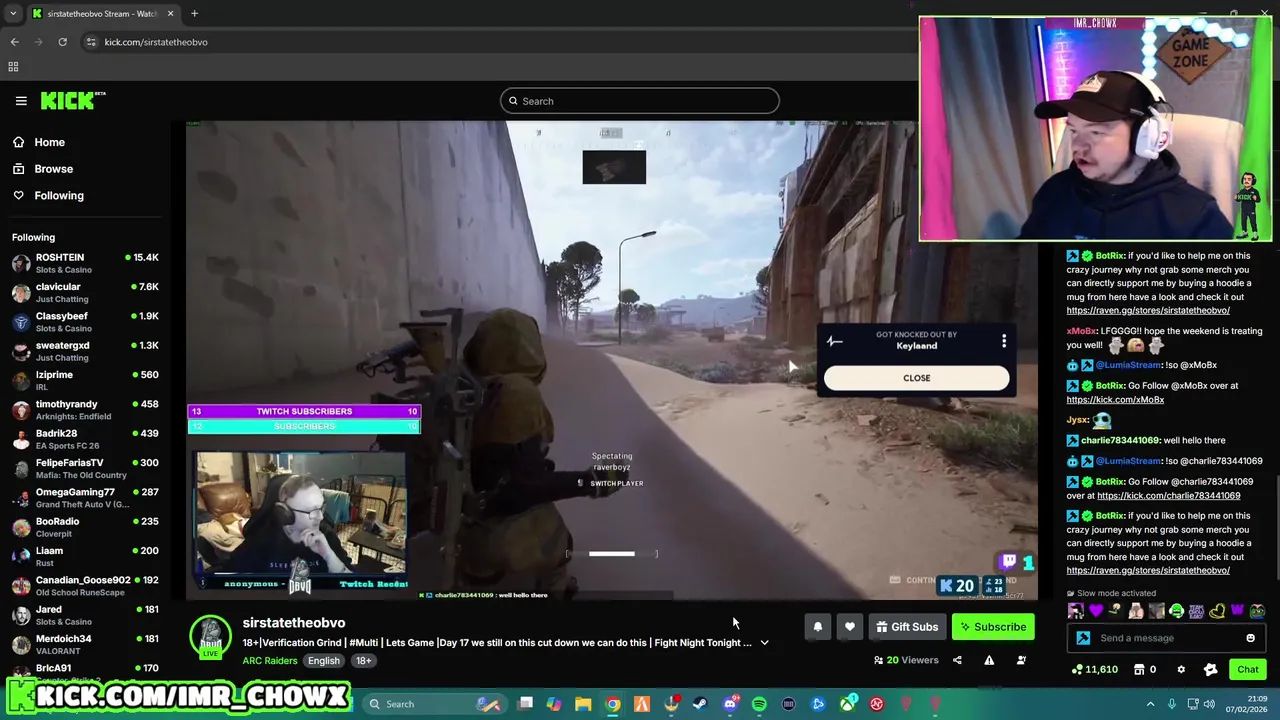Click the Kick logo
This screenshot has height=720, width=1280.
click(x=73, y=100)
